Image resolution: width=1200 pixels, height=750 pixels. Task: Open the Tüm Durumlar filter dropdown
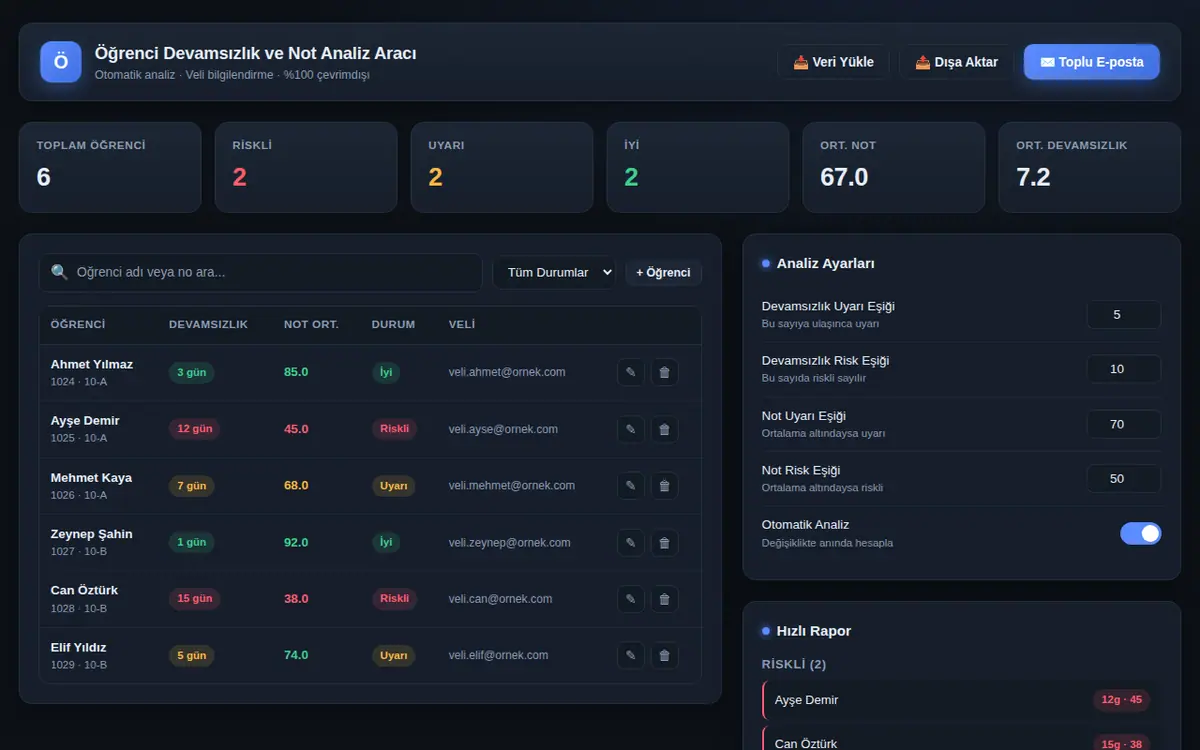[x=554, y=272]
